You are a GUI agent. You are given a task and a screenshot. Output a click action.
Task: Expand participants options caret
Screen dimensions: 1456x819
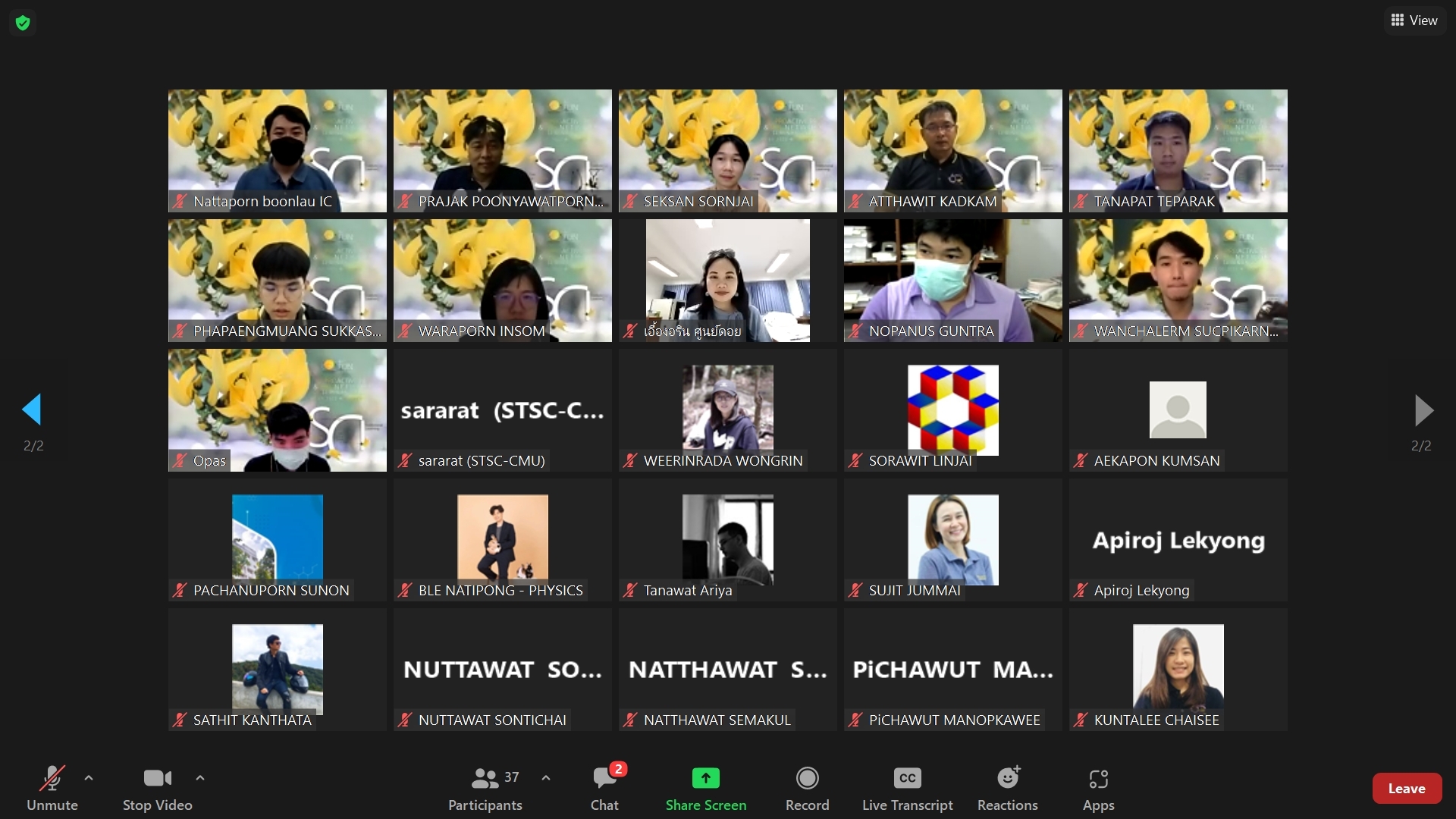(x=546, y=778)
